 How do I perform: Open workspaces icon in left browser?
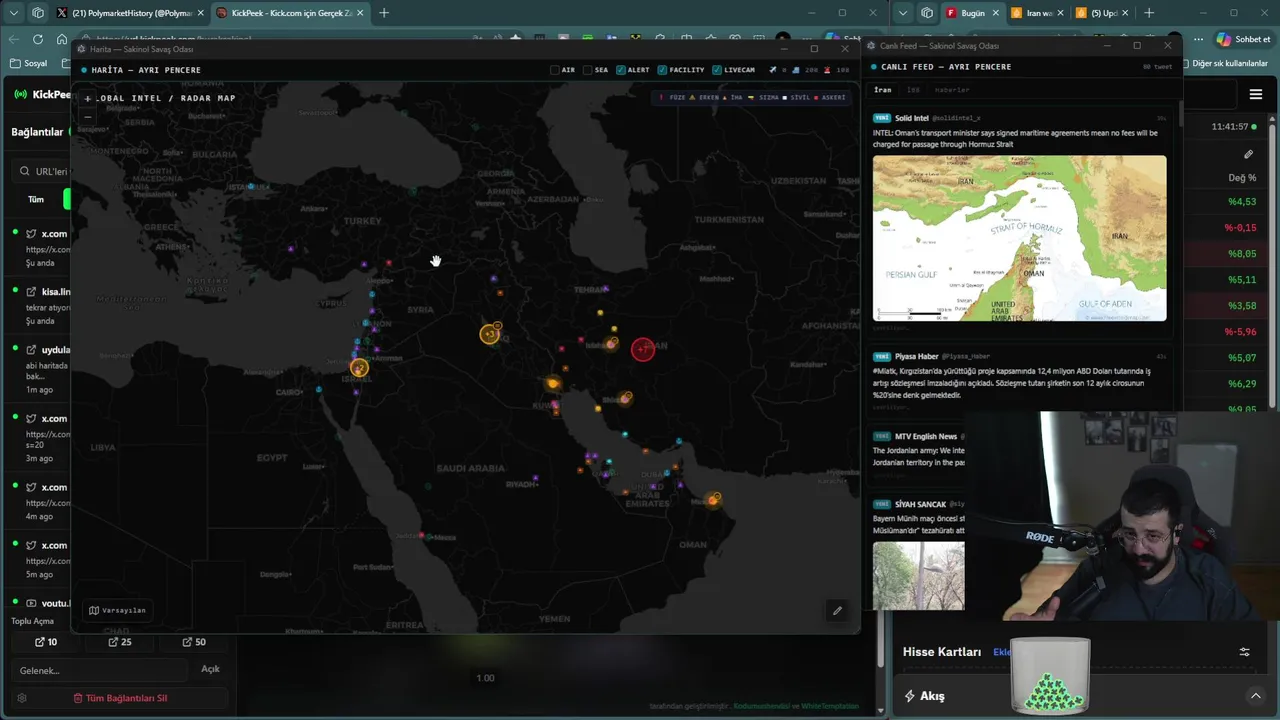click(x=38, y=13)
